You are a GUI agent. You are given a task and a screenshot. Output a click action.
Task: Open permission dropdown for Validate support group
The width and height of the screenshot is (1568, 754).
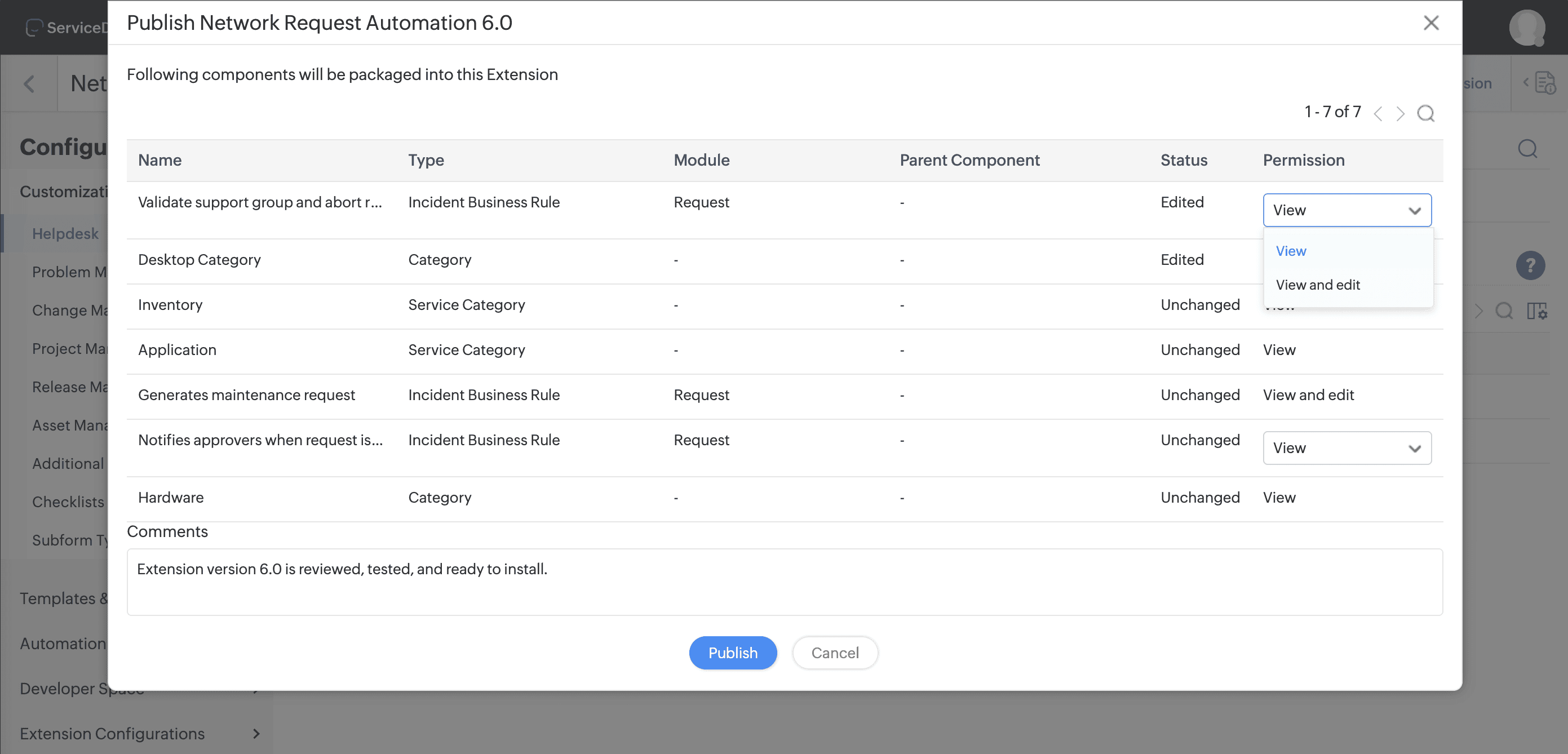1346,210
